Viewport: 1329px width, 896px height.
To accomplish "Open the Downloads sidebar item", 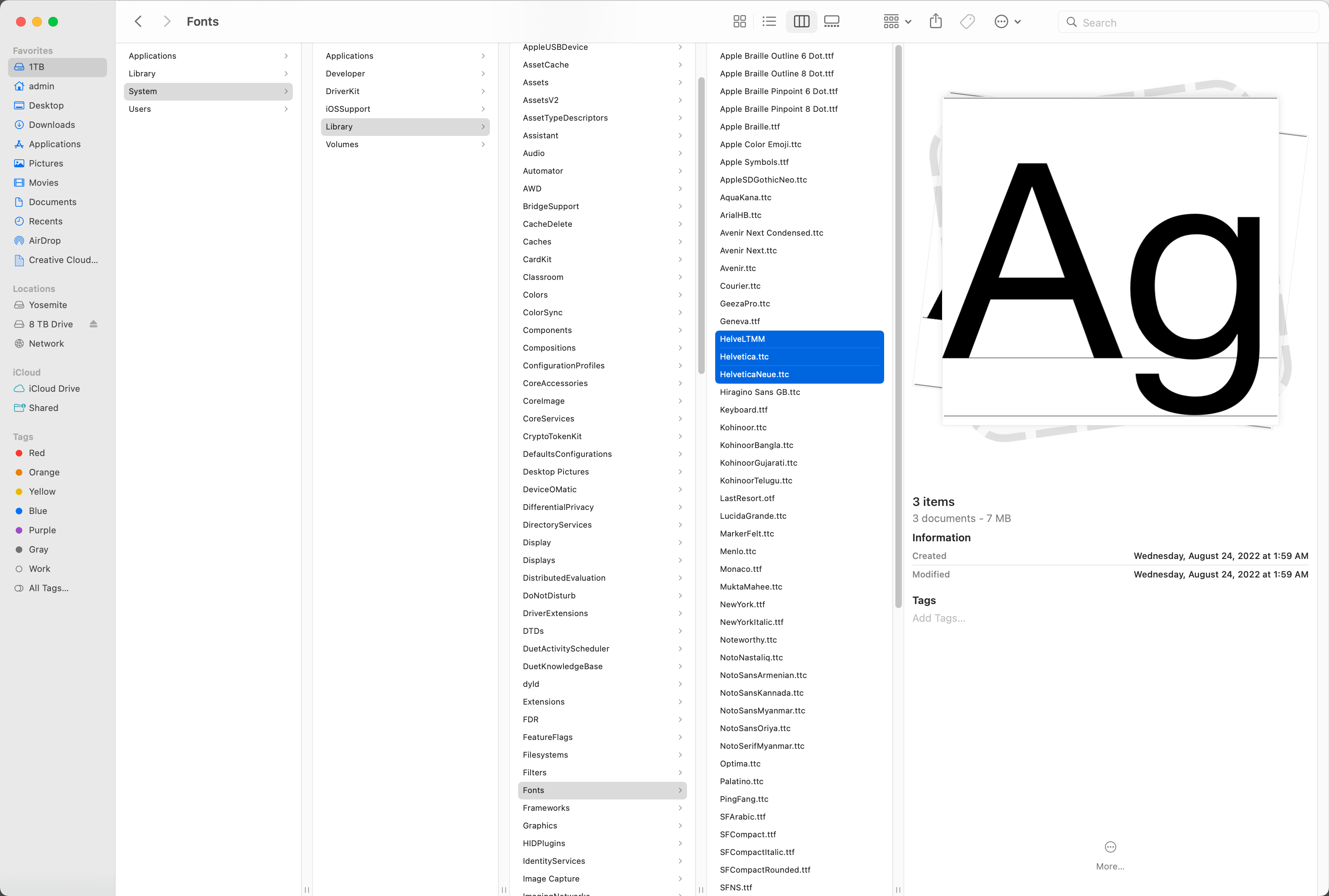I will point(52,125).
